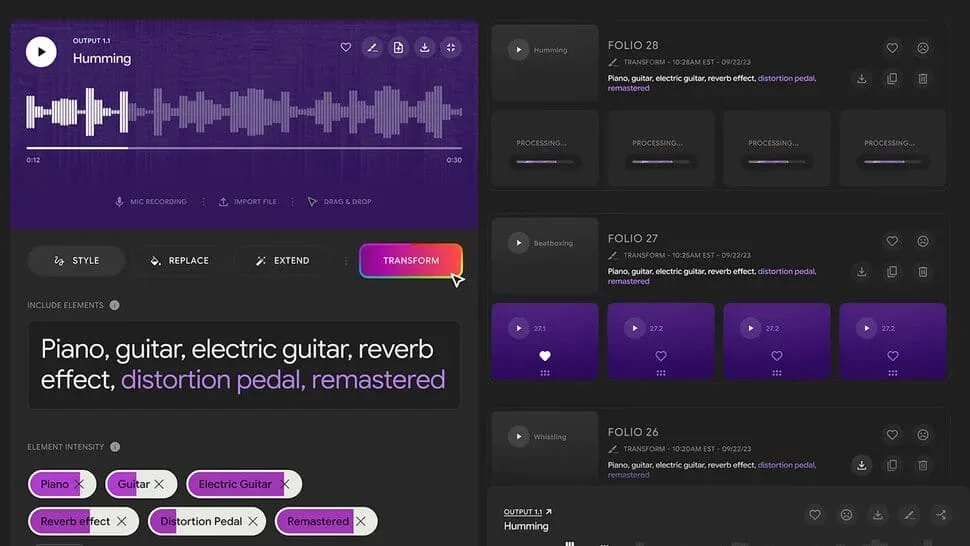
Task: Play Folio 26 Whistling source clip
Action: pyautogui.click(x=518, y=437)
